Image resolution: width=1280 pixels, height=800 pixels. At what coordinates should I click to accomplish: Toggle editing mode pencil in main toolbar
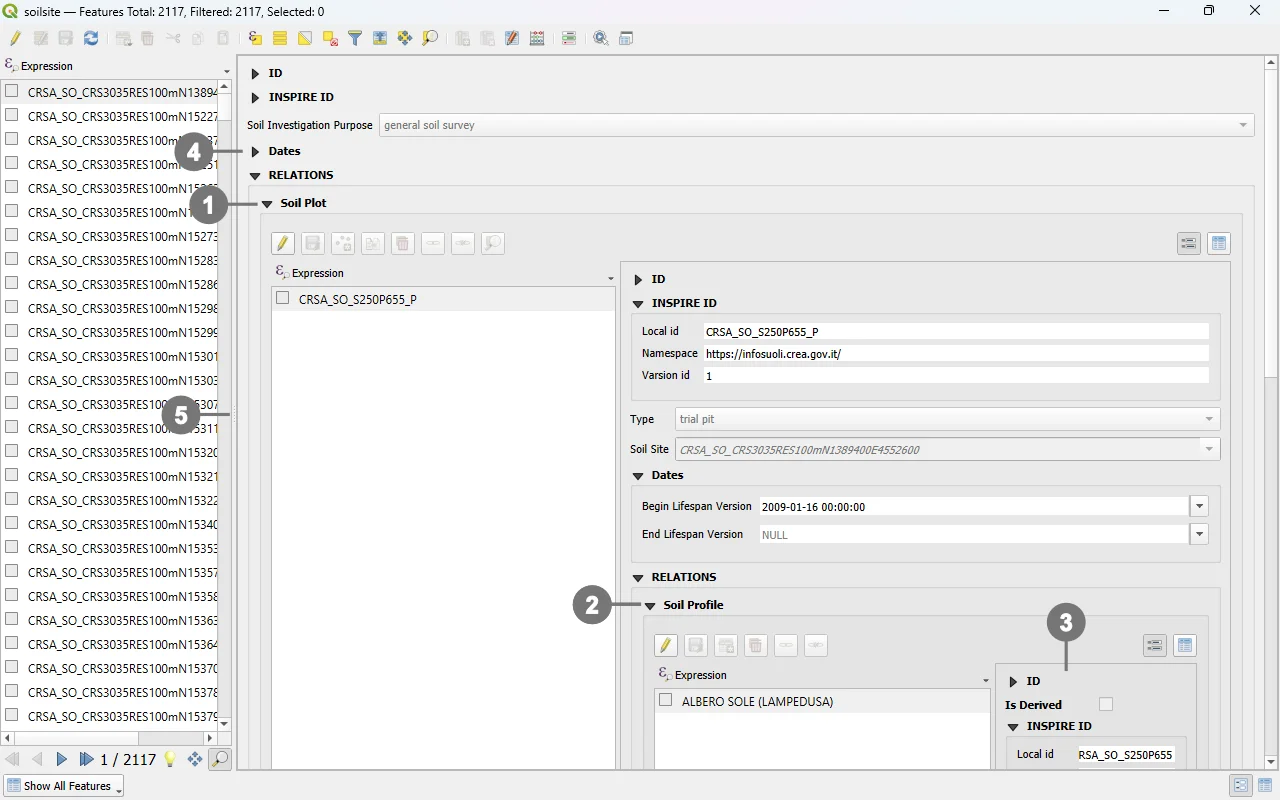click(15, 38)
